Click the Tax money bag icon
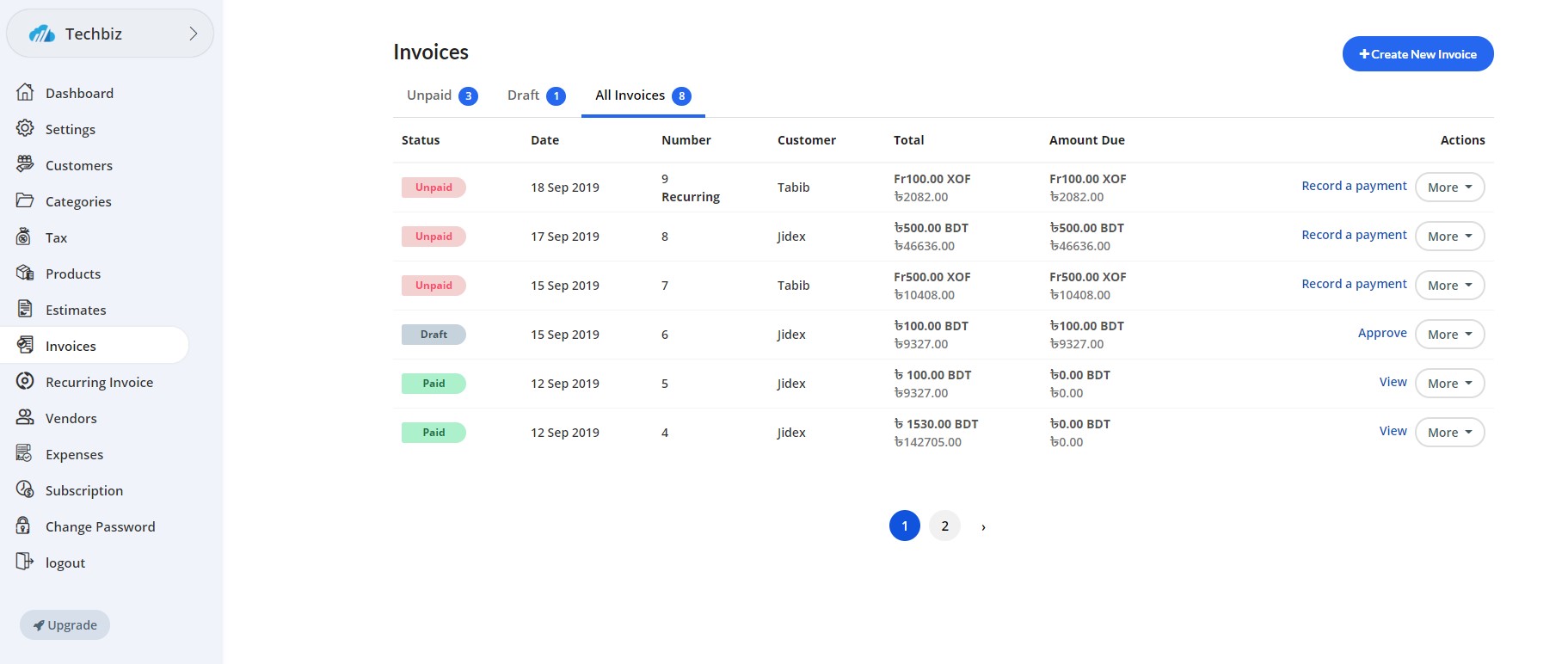 coord(25,237)
